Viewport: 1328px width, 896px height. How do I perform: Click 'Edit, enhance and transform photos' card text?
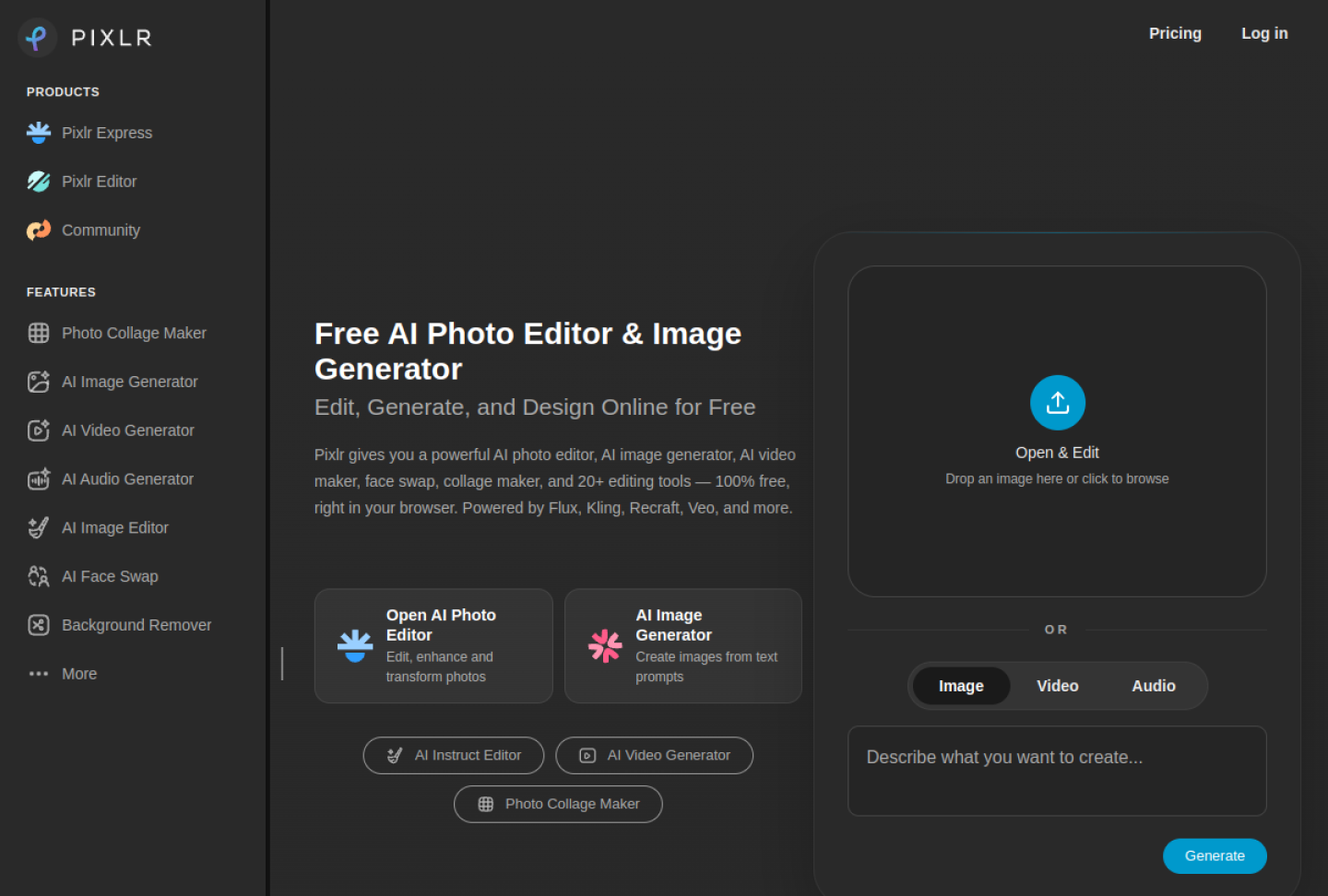(440, 666)
